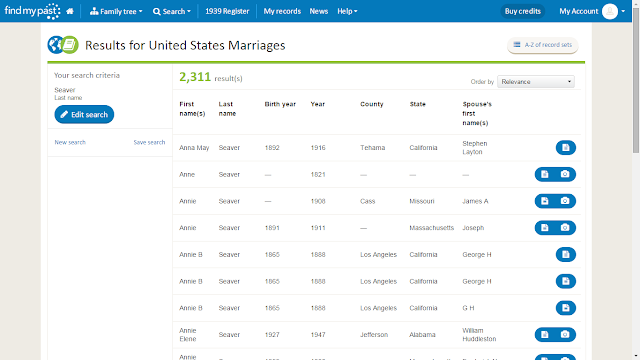Click the Missouri state cell
The image size is (640, 360).
(x=422, y=201)
